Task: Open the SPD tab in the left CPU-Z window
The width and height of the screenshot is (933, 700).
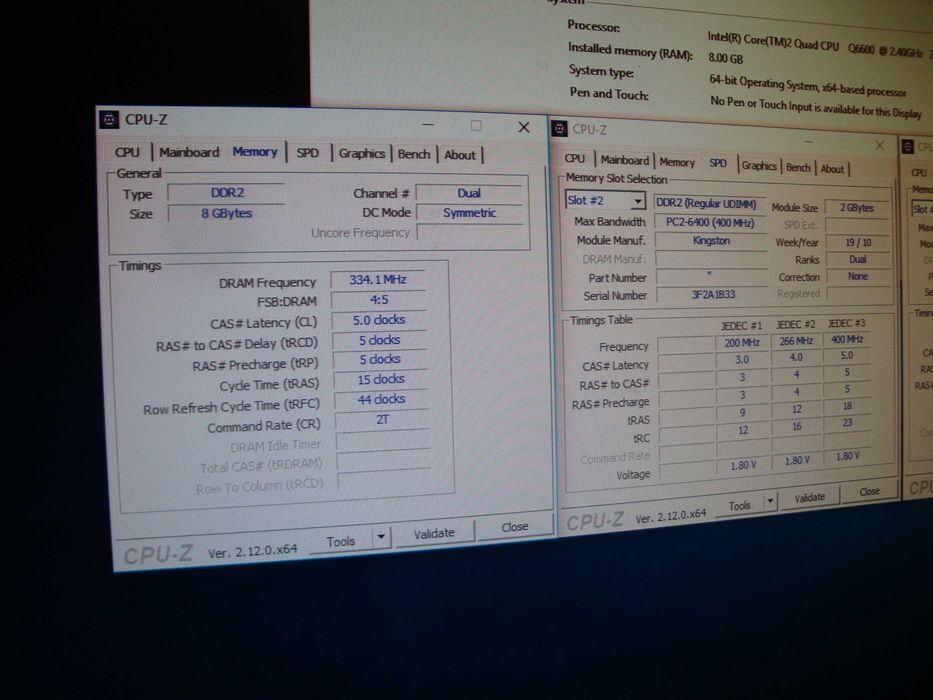Action: tap(308, 153)
